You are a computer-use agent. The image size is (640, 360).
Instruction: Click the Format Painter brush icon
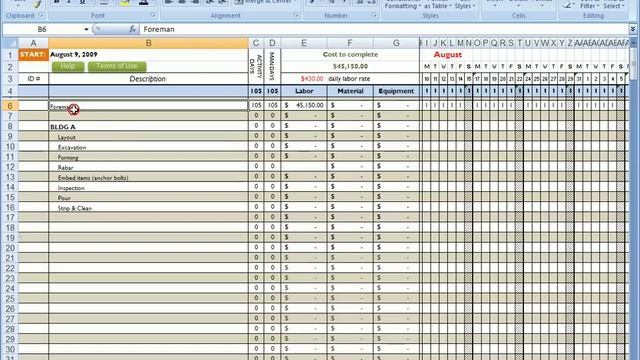point(37,4)
